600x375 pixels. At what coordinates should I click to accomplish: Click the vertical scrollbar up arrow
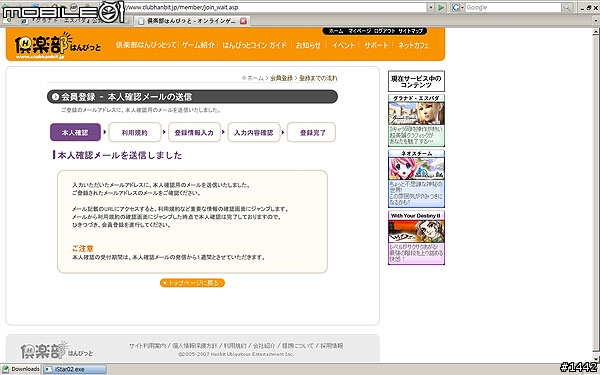pyautogui.click(x=596, y=32)
